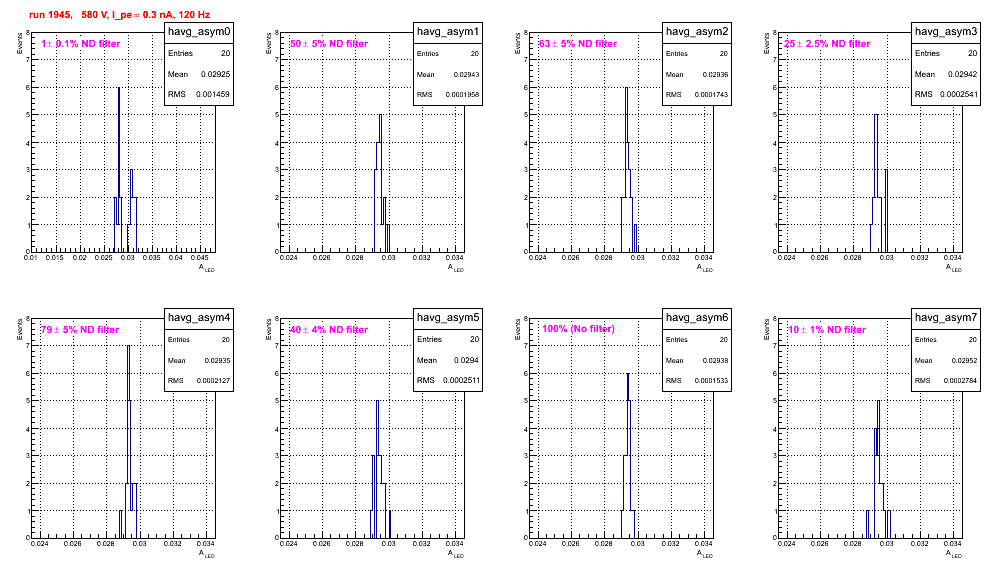996x572 pixels.
Task: Select the 63± 5% ND filter label
Action: 578,44
